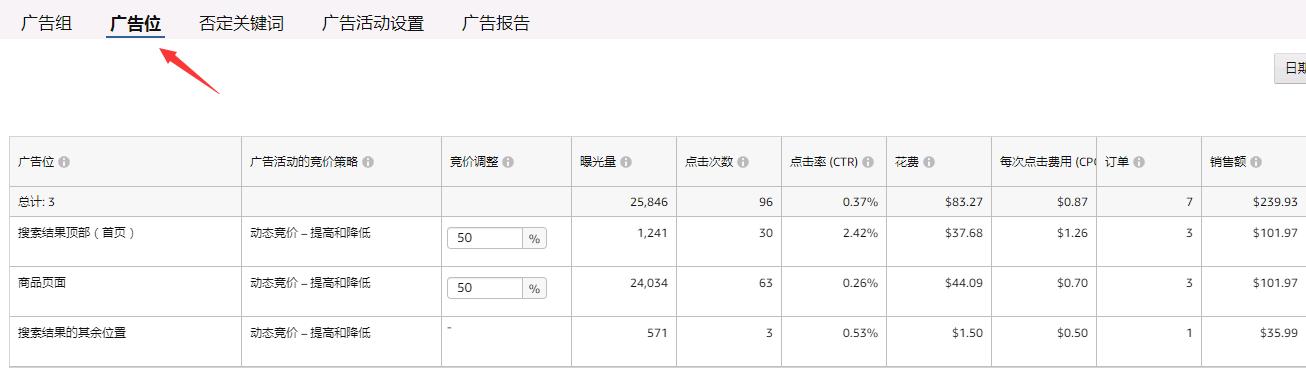Click info icon beside 广告活动的竞价策略
Screen dimensions: 1306x373
[x=368, y=162]
